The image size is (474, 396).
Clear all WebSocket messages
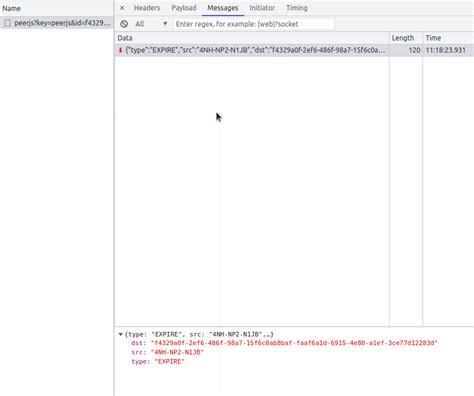point(124,24)
